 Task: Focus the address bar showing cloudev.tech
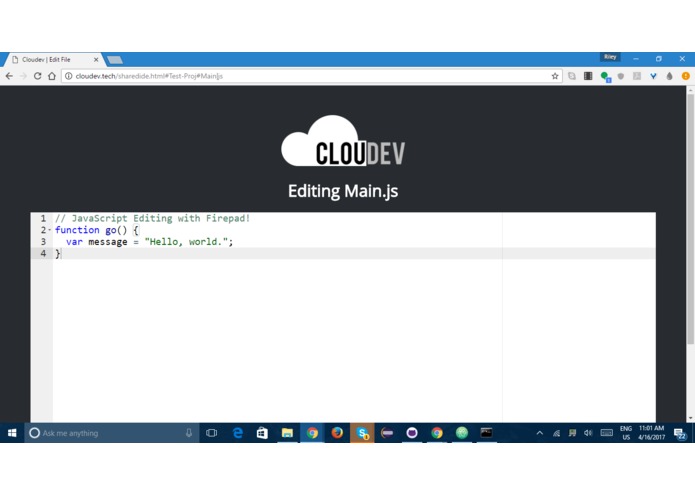[x=310, y=76]
